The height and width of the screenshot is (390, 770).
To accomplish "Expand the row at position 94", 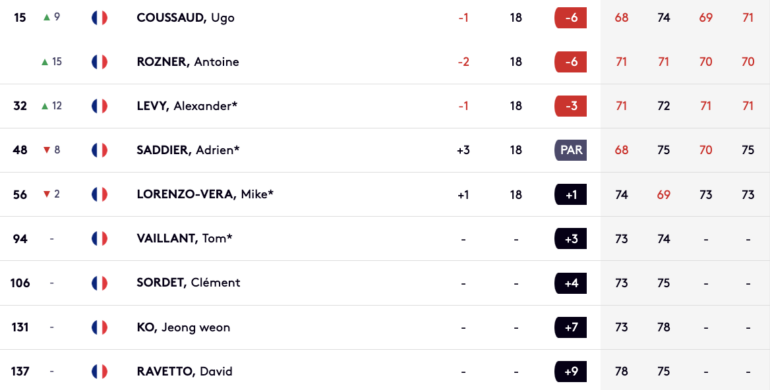I will [x=385, y=239].
